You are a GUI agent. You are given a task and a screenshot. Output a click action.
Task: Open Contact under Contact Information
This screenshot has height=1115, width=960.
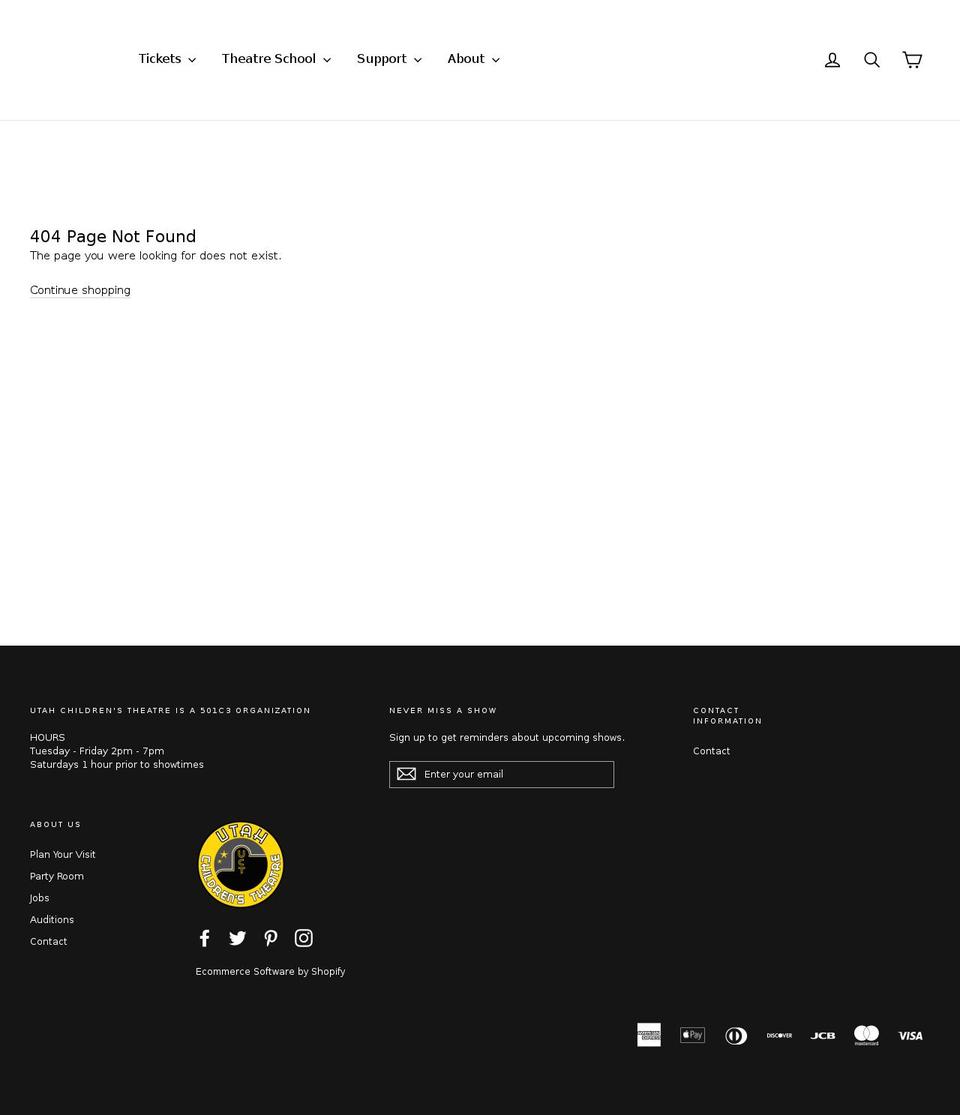click(x=711, y=751)
